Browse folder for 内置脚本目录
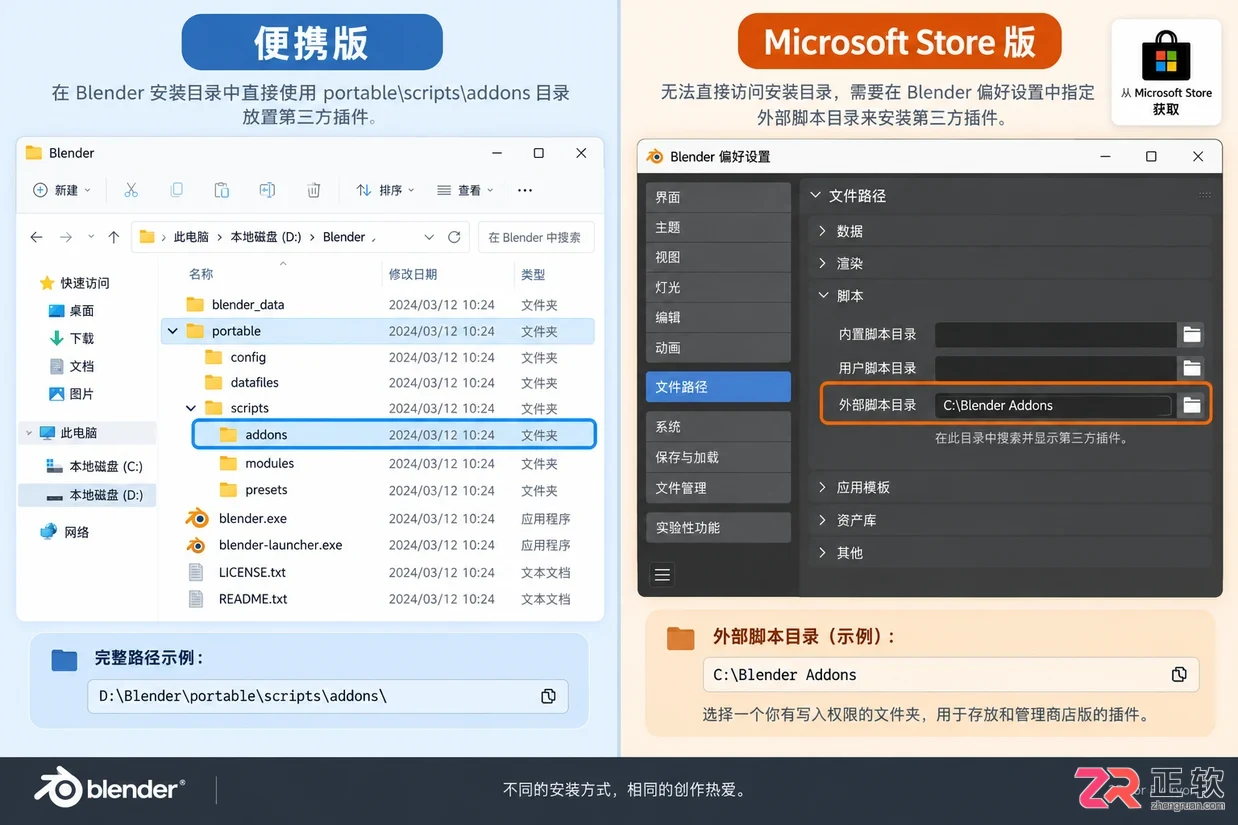Screen dimensions: 1238x825 (x=1191, y=335)
